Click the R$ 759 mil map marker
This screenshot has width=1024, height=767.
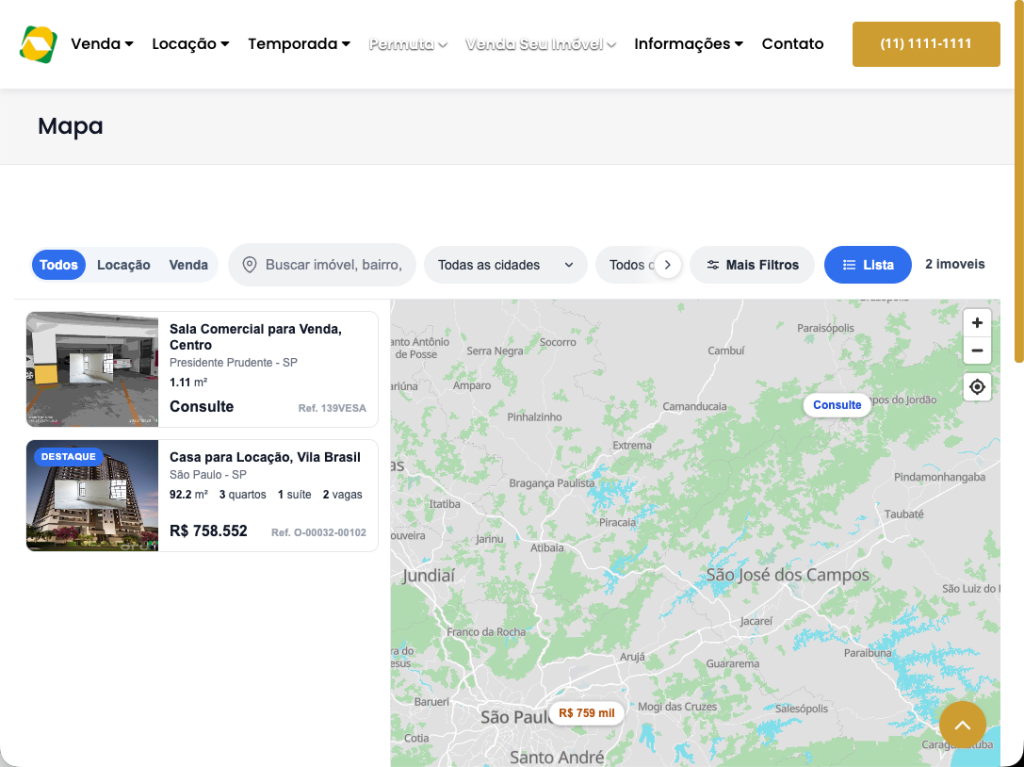(586, 713)
